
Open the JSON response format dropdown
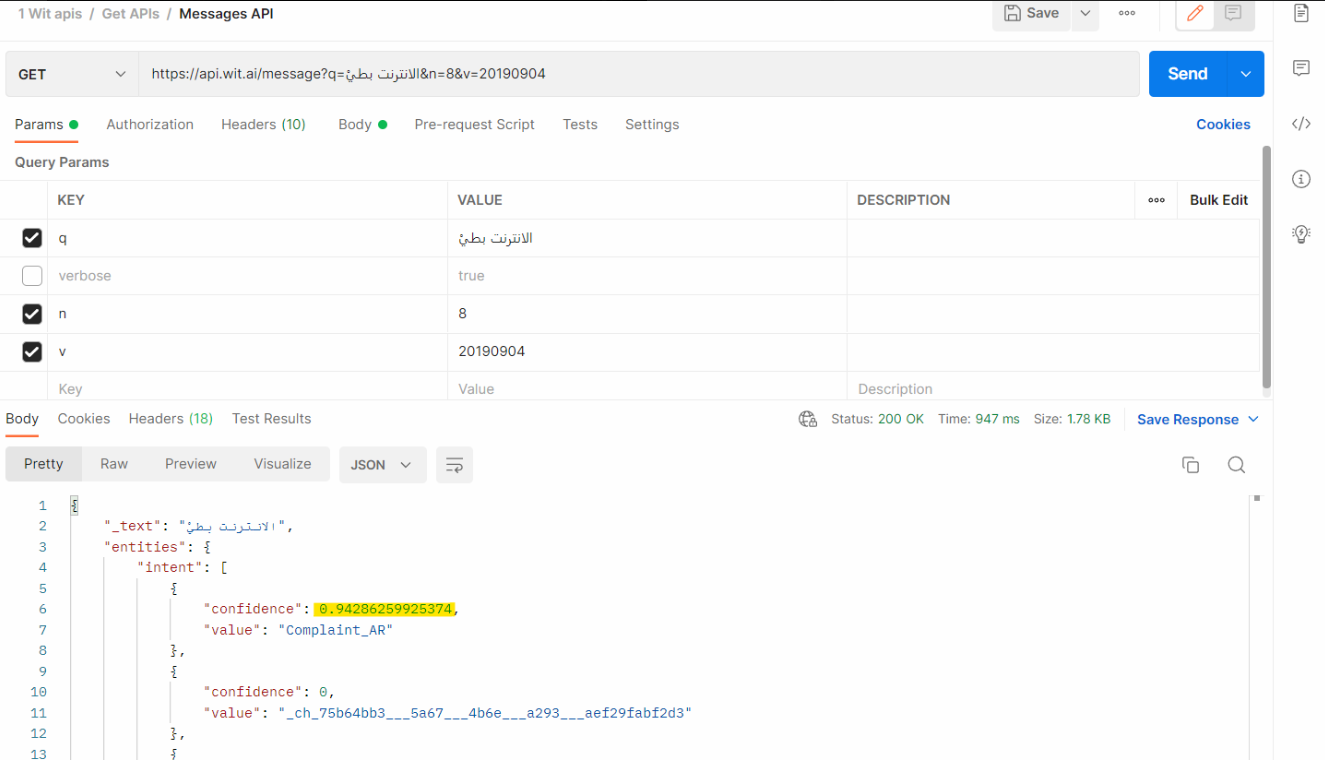click(382, 464)
